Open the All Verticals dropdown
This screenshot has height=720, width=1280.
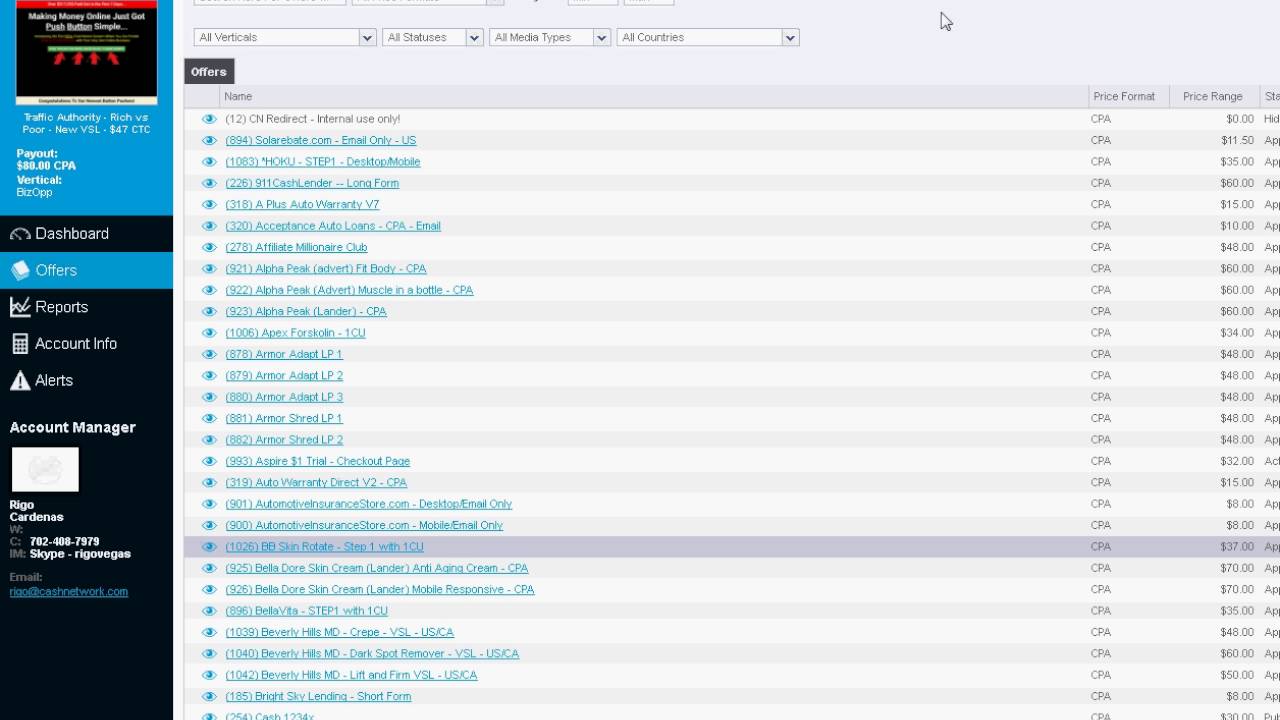285,37
